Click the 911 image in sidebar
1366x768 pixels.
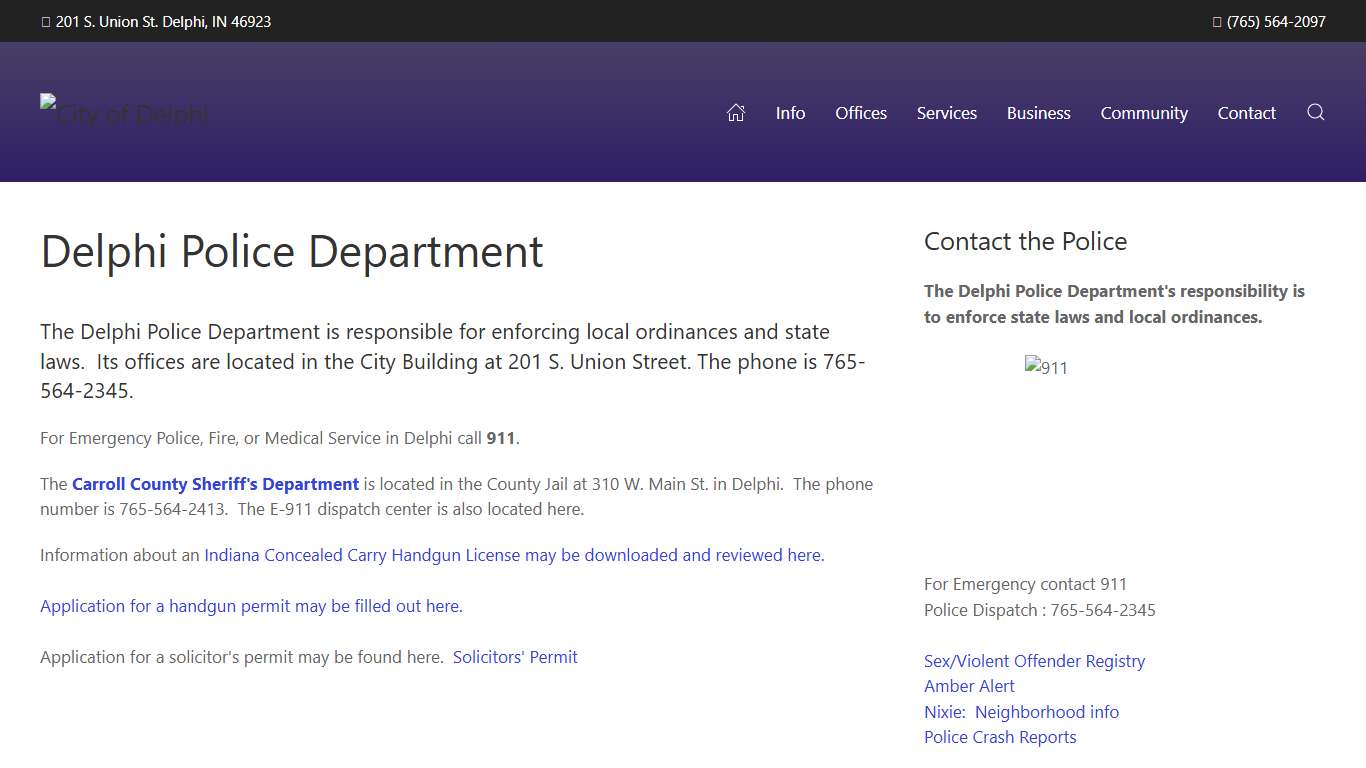coord(1046,368)
